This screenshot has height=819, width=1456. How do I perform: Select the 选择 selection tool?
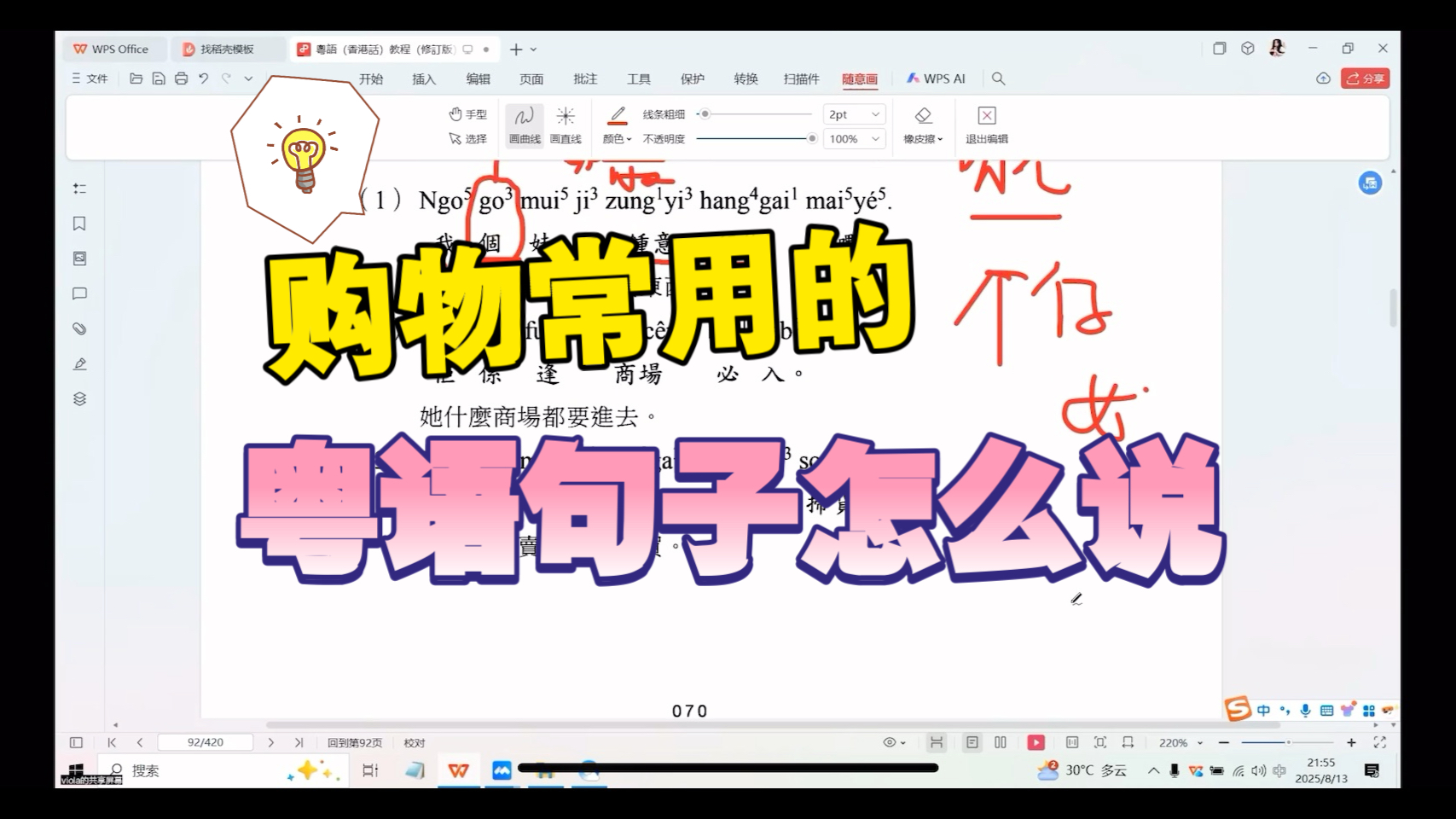coord(467,138)
